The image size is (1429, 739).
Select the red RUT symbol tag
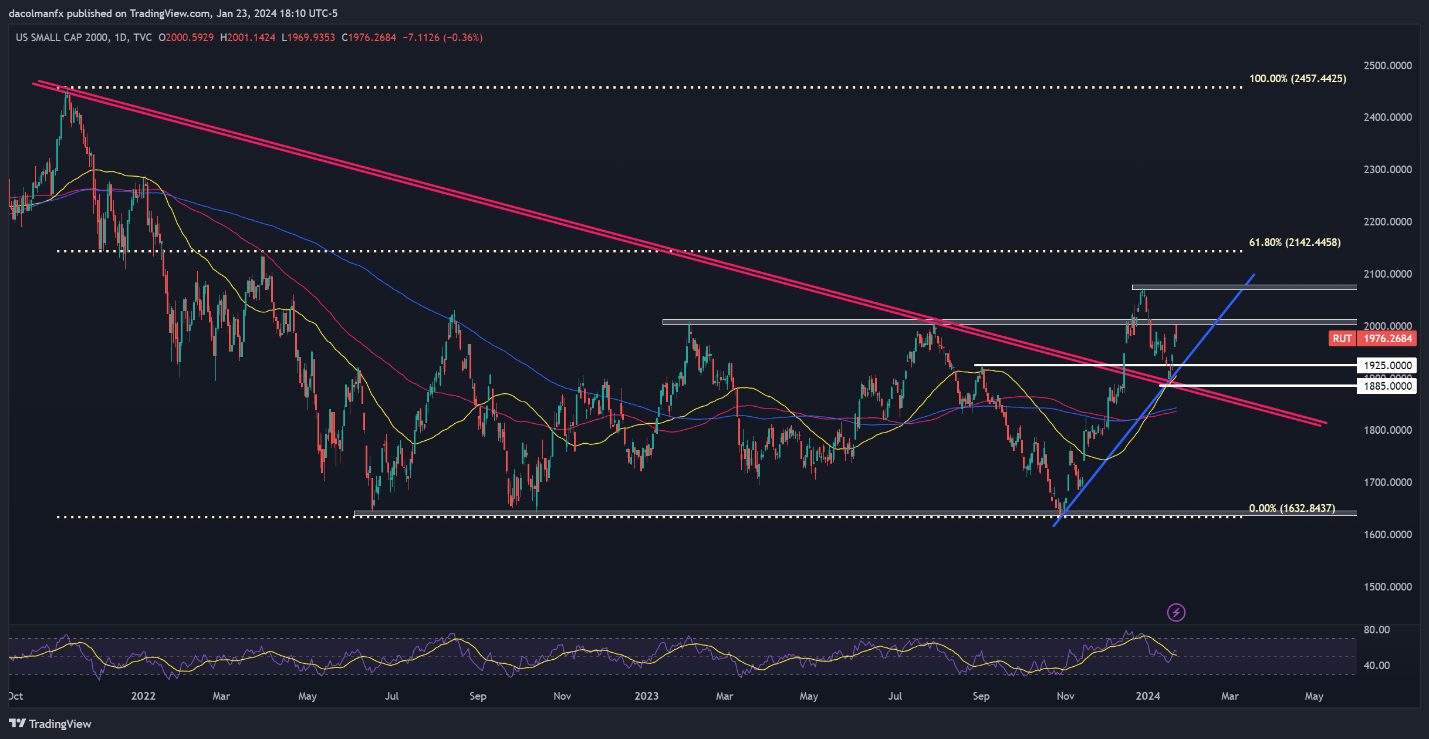pyautogui.click(x=1342, y=339)
